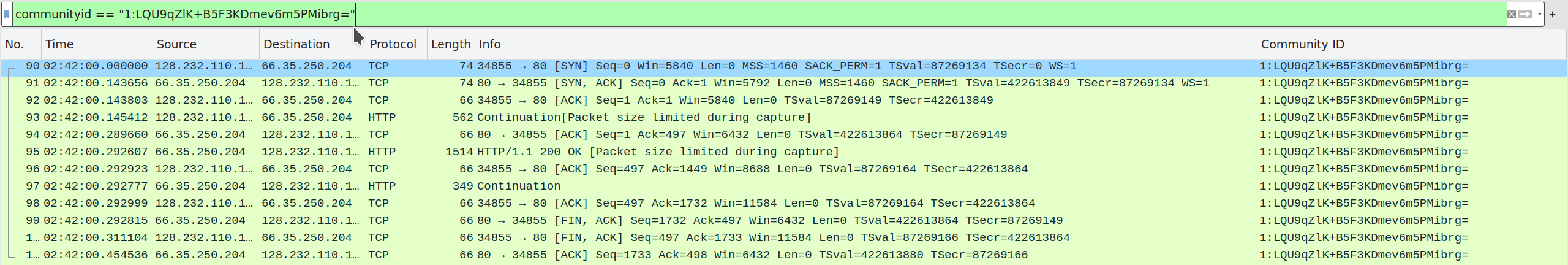This screenshot has height=265, width=1568.
Task: Click the display filter bookmark icon
Action: point(7,14)
